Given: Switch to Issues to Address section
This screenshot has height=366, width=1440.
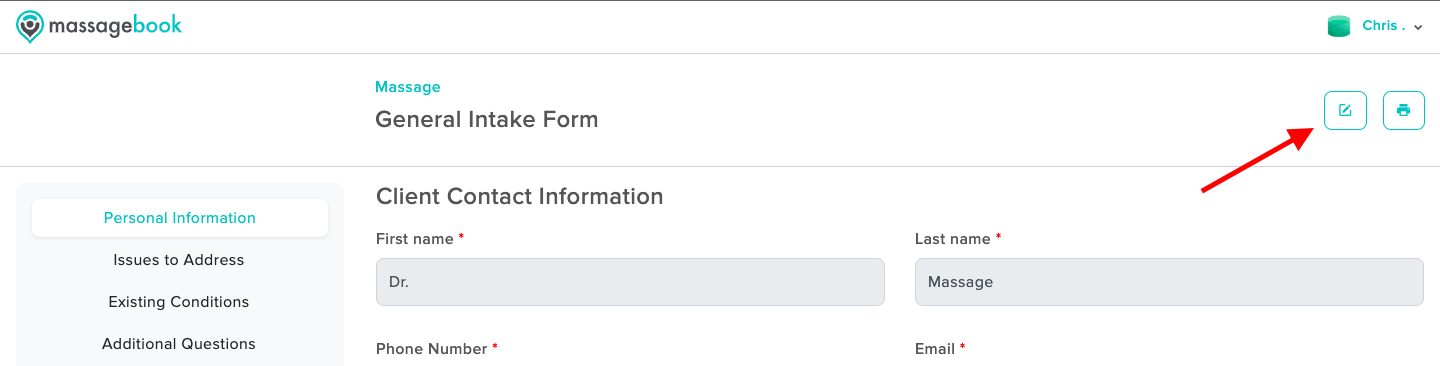Looking at the screenshot, I should point(179,260).
